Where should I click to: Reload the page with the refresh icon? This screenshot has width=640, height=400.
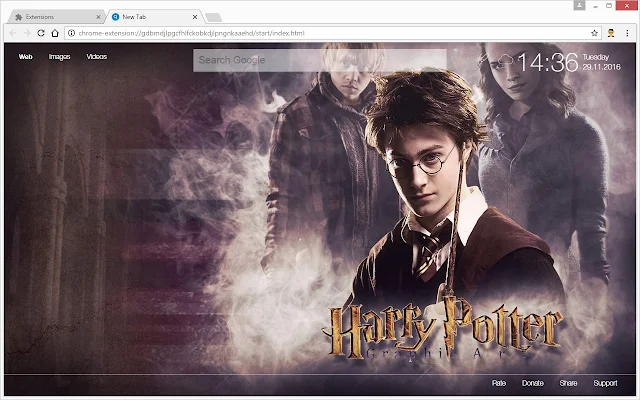point(41,33)
